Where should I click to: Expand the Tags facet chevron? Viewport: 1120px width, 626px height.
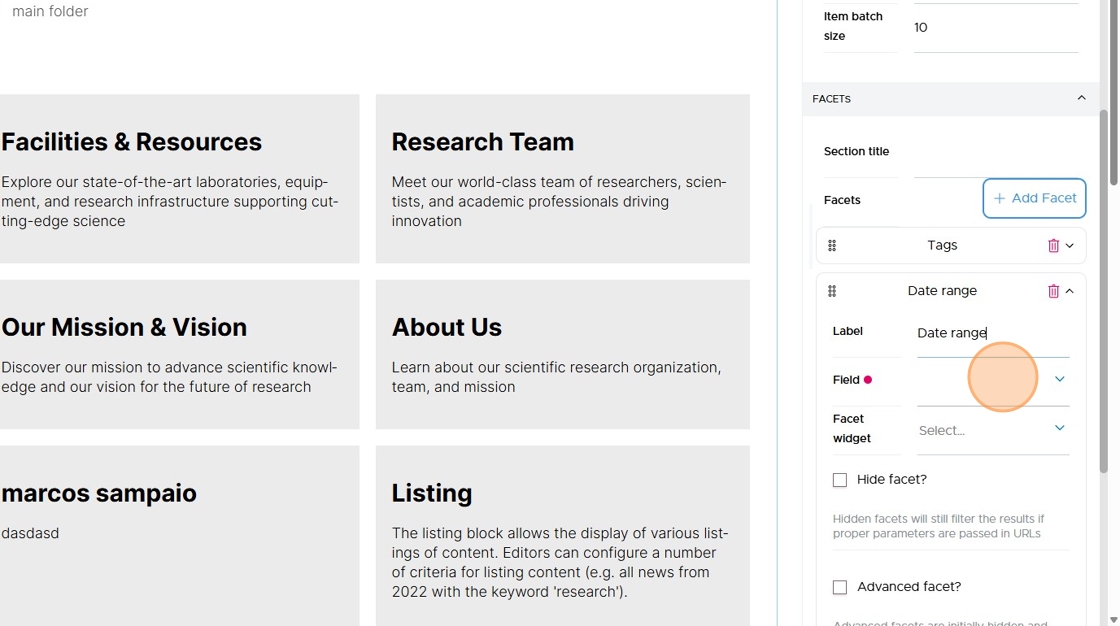click(1069, 246)
